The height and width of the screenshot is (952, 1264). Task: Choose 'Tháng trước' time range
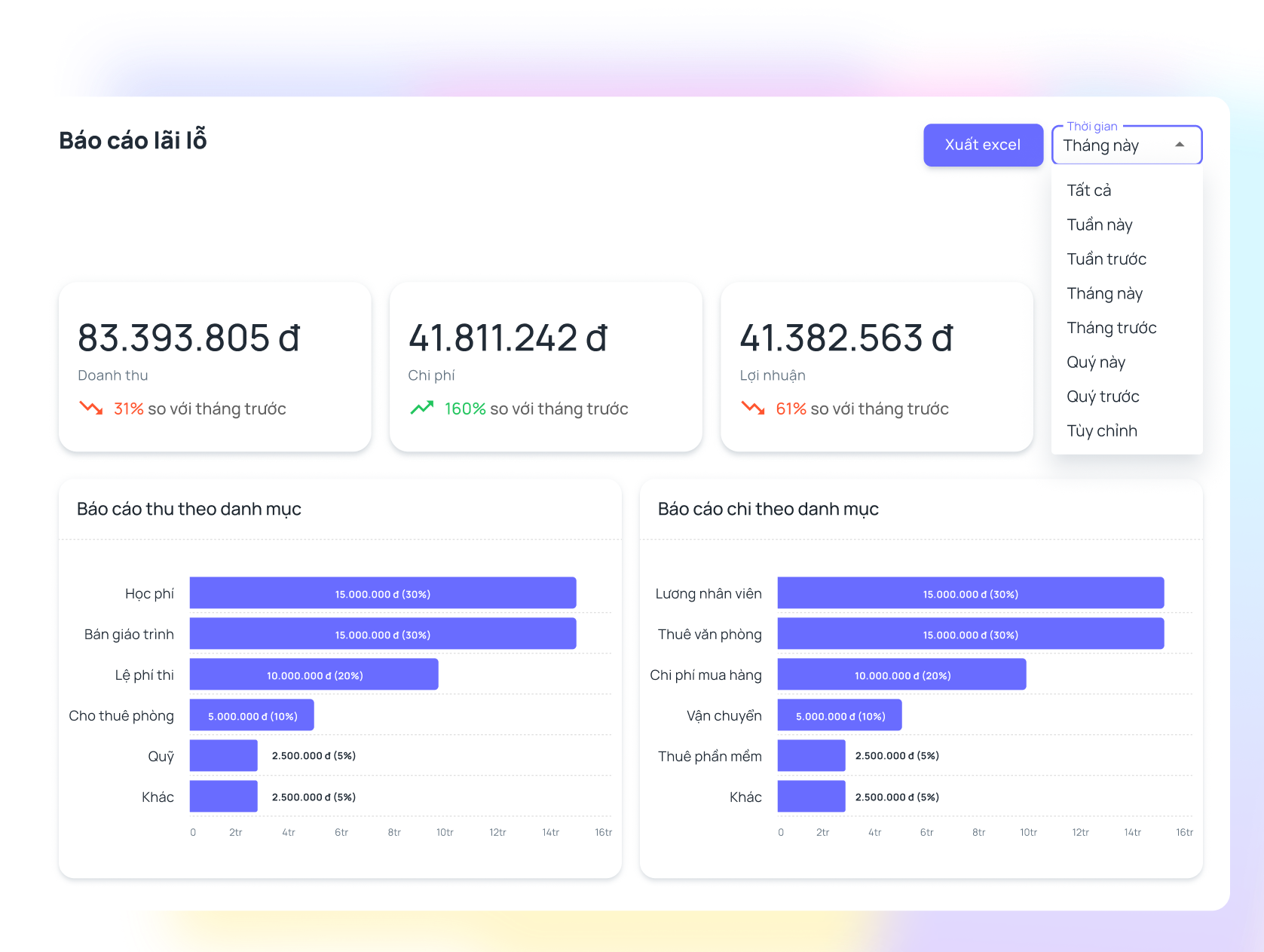point(1112,328)
